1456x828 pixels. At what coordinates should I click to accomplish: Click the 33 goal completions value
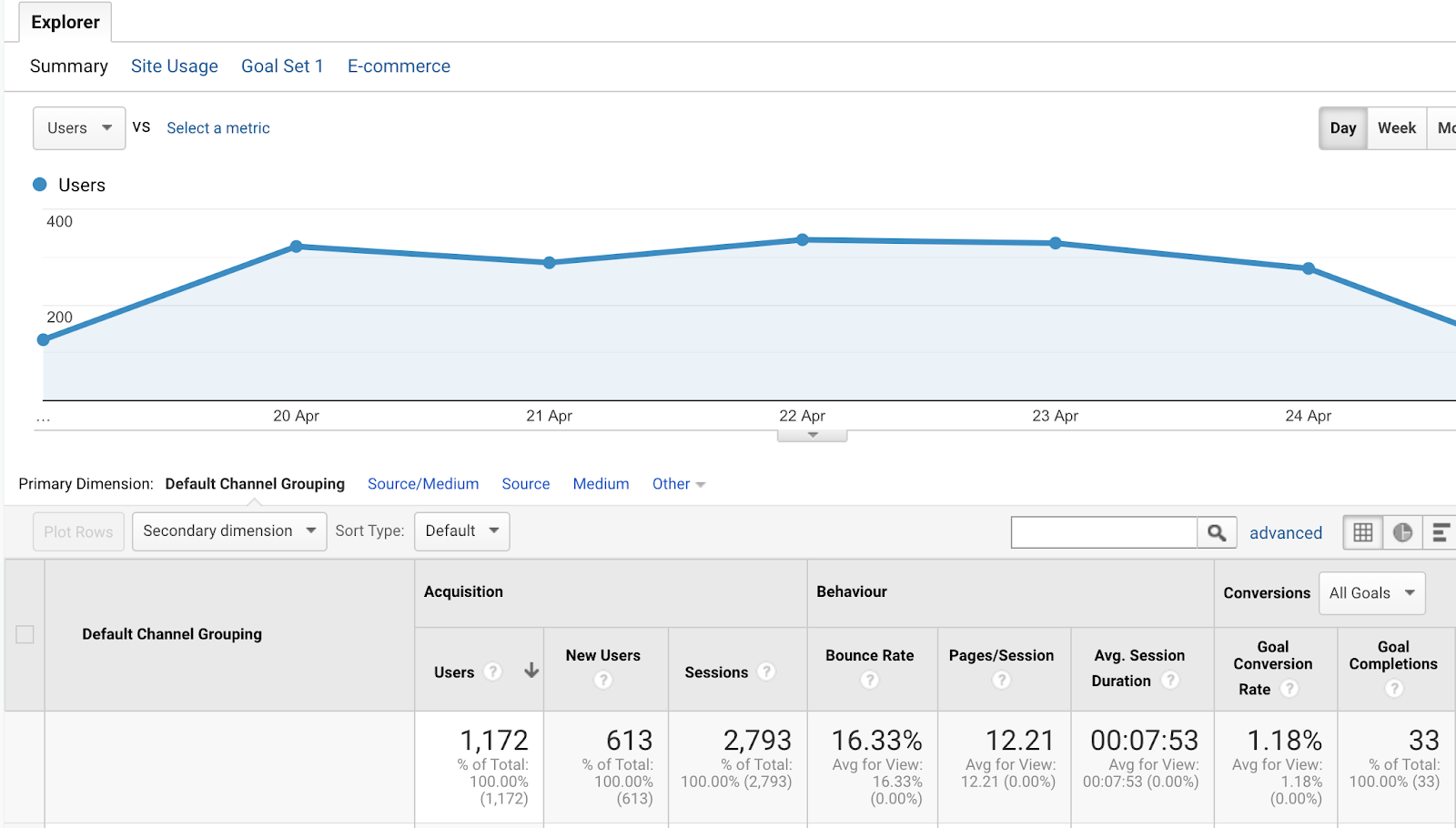click(x=1424, y=741)
